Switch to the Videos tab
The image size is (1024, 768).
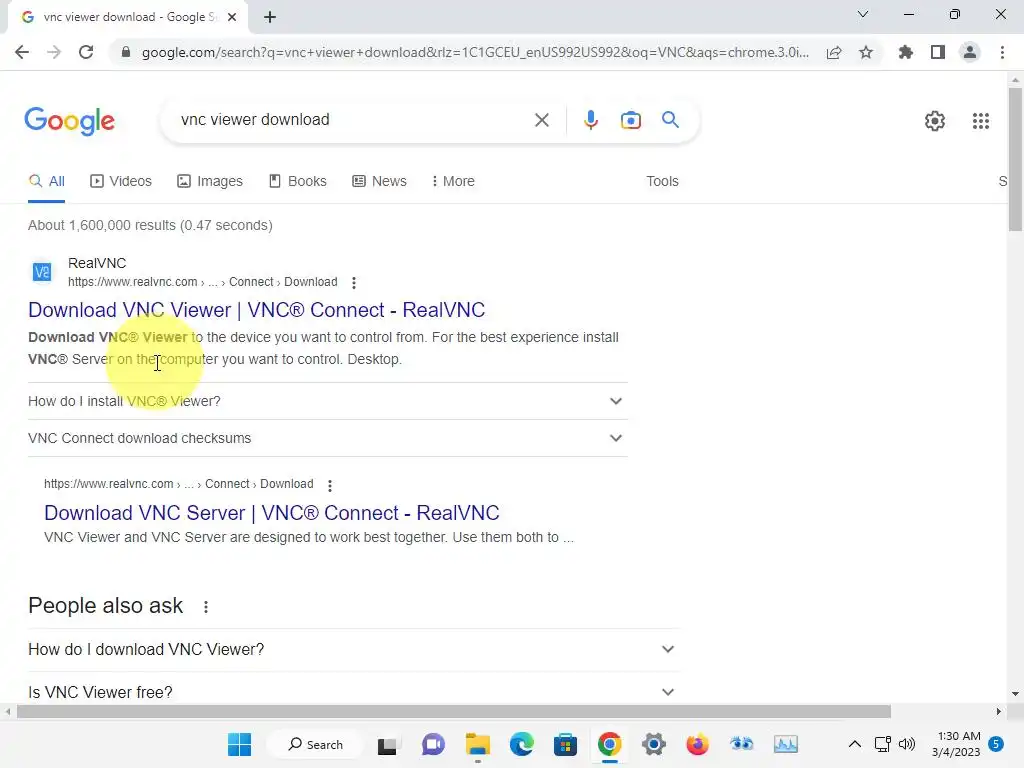point(121,182)
